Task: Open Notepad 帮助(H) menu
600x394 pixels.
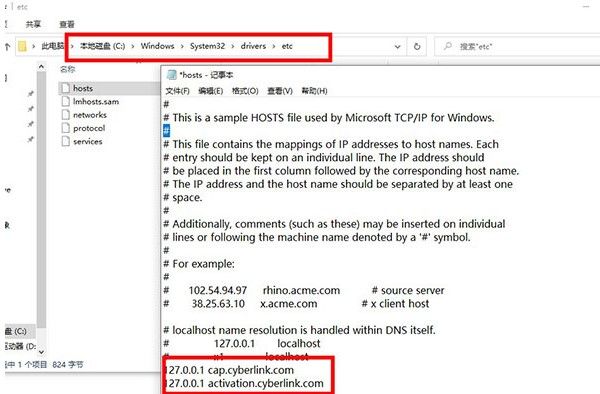Action: pyautogui.click(x=315, y=91)
